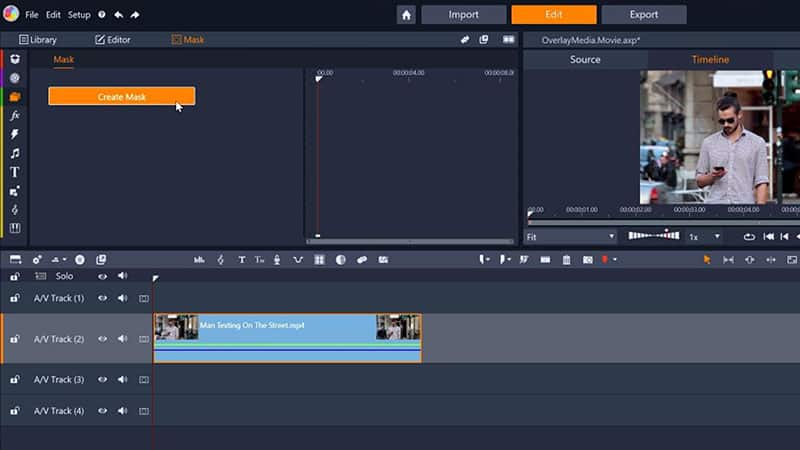Mute audio of A/V Track (2)
Screen dimensions: 800x450
pyautogui.click(x=122, y=339)
